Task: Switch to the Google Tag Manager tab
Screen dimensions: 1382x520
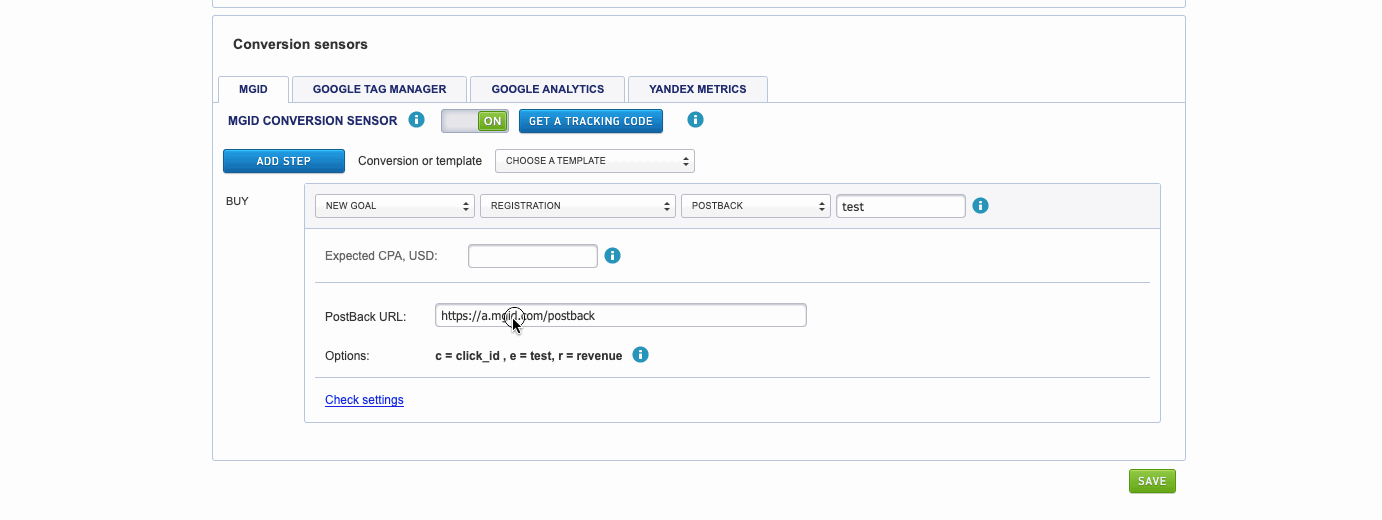Action: pyautogui.click(x=379, y=89)
